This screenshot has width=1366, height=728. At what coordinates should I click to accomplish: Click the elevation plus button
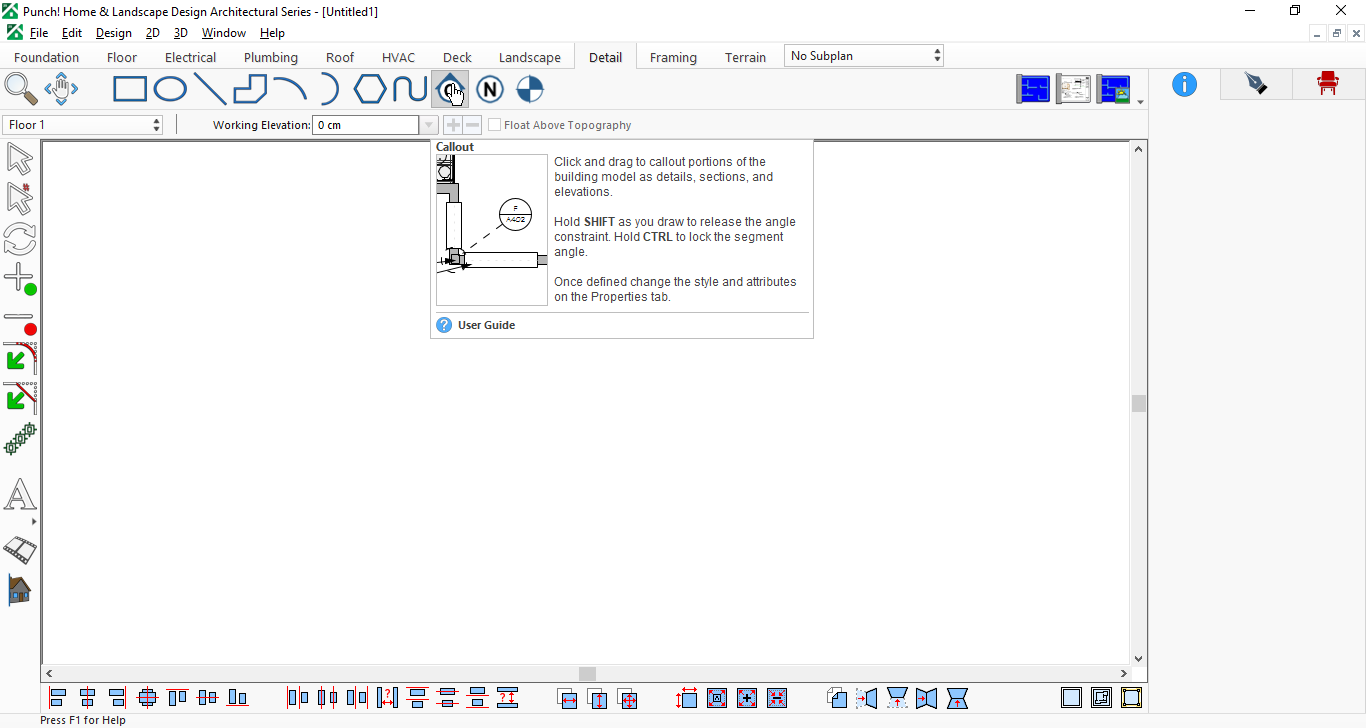tap(453, 125)
